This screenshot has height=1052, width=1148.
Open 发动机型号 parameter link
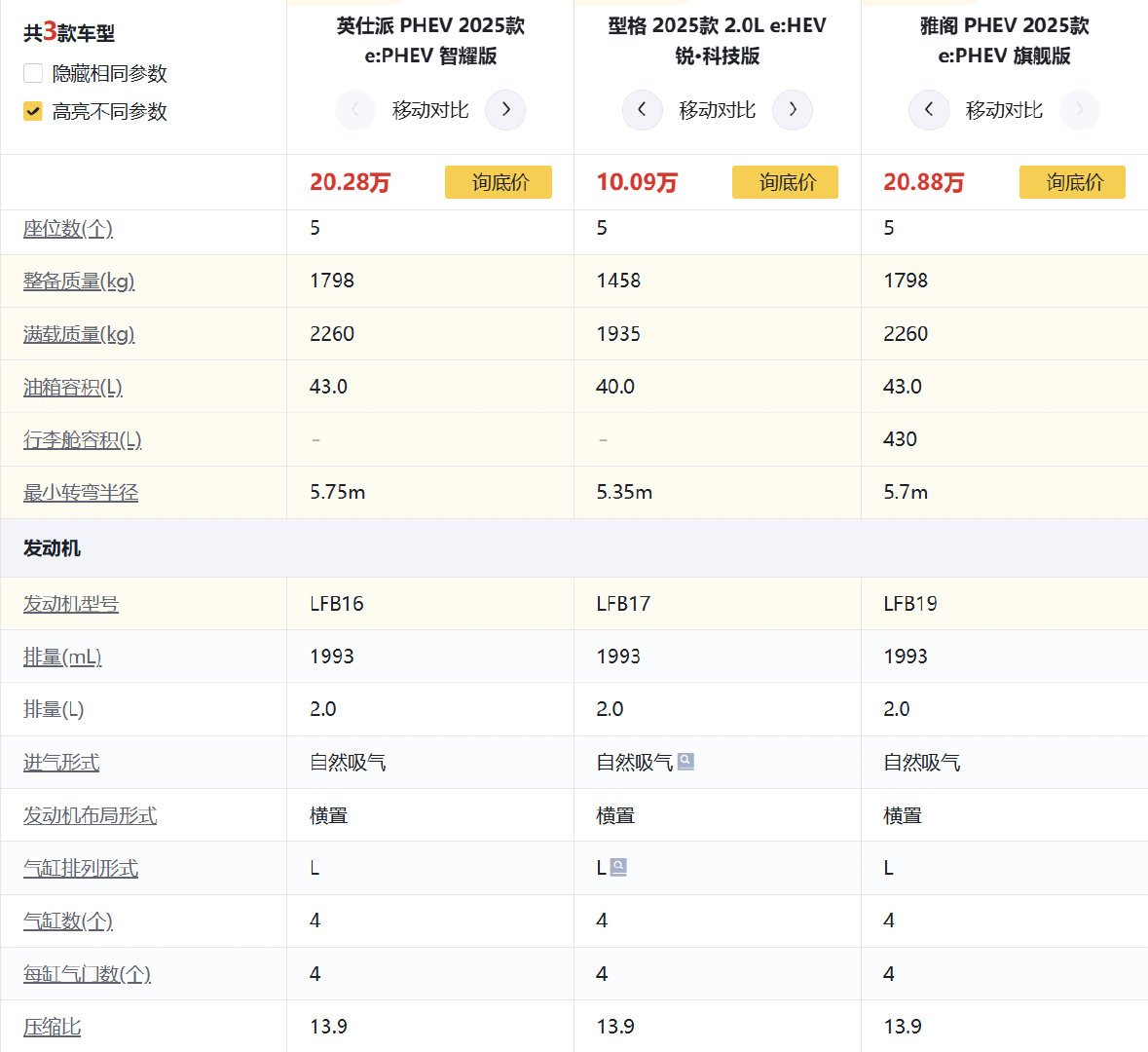click(x=71, y=604)
